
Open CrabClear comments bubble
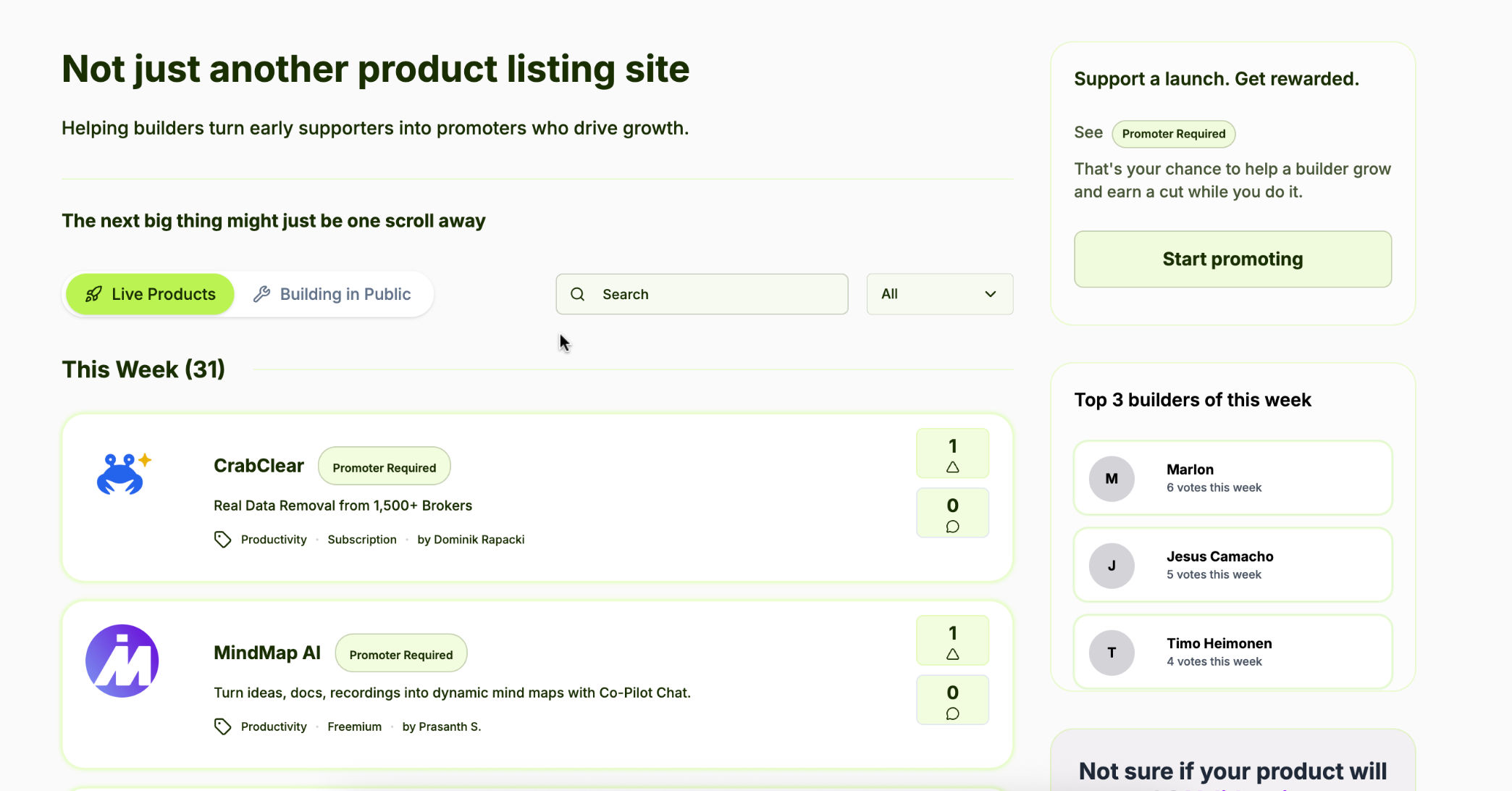tap(952, 513)
